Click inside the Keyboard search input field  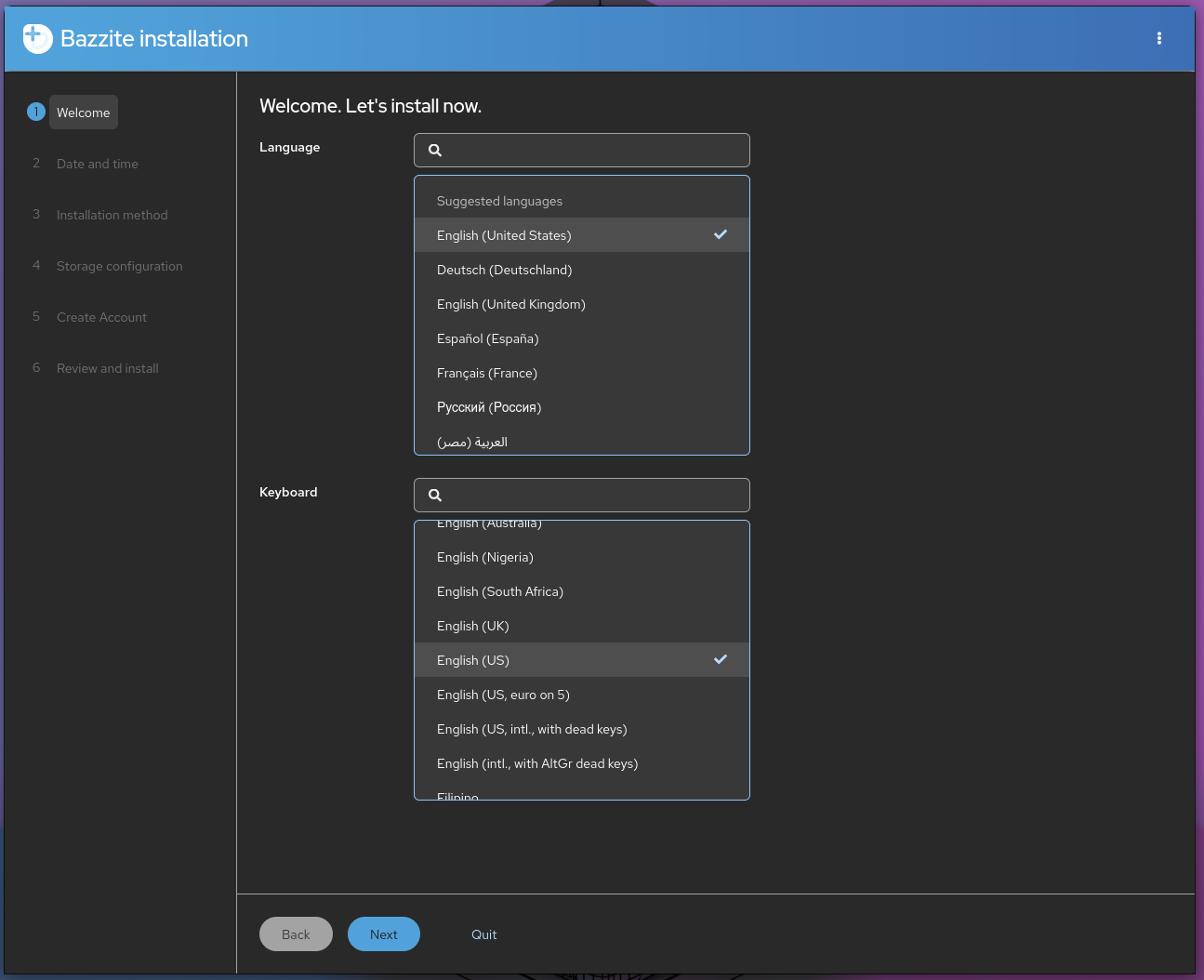point(581,495)
